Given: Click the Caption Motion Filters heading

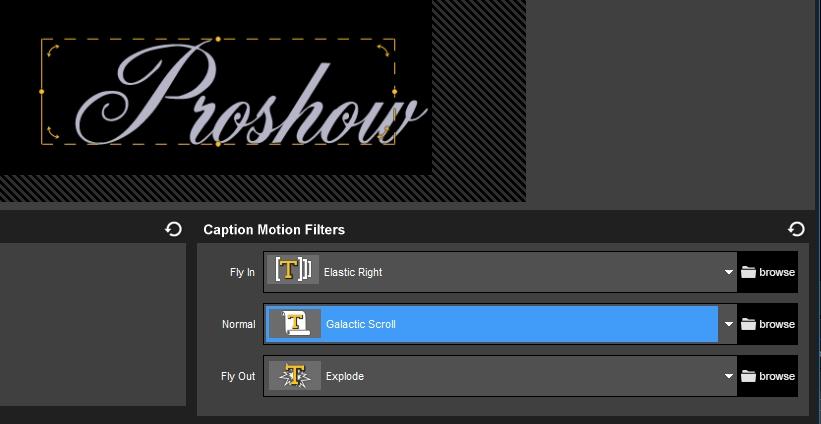Looking at the screenshot, I should point(274,229).
